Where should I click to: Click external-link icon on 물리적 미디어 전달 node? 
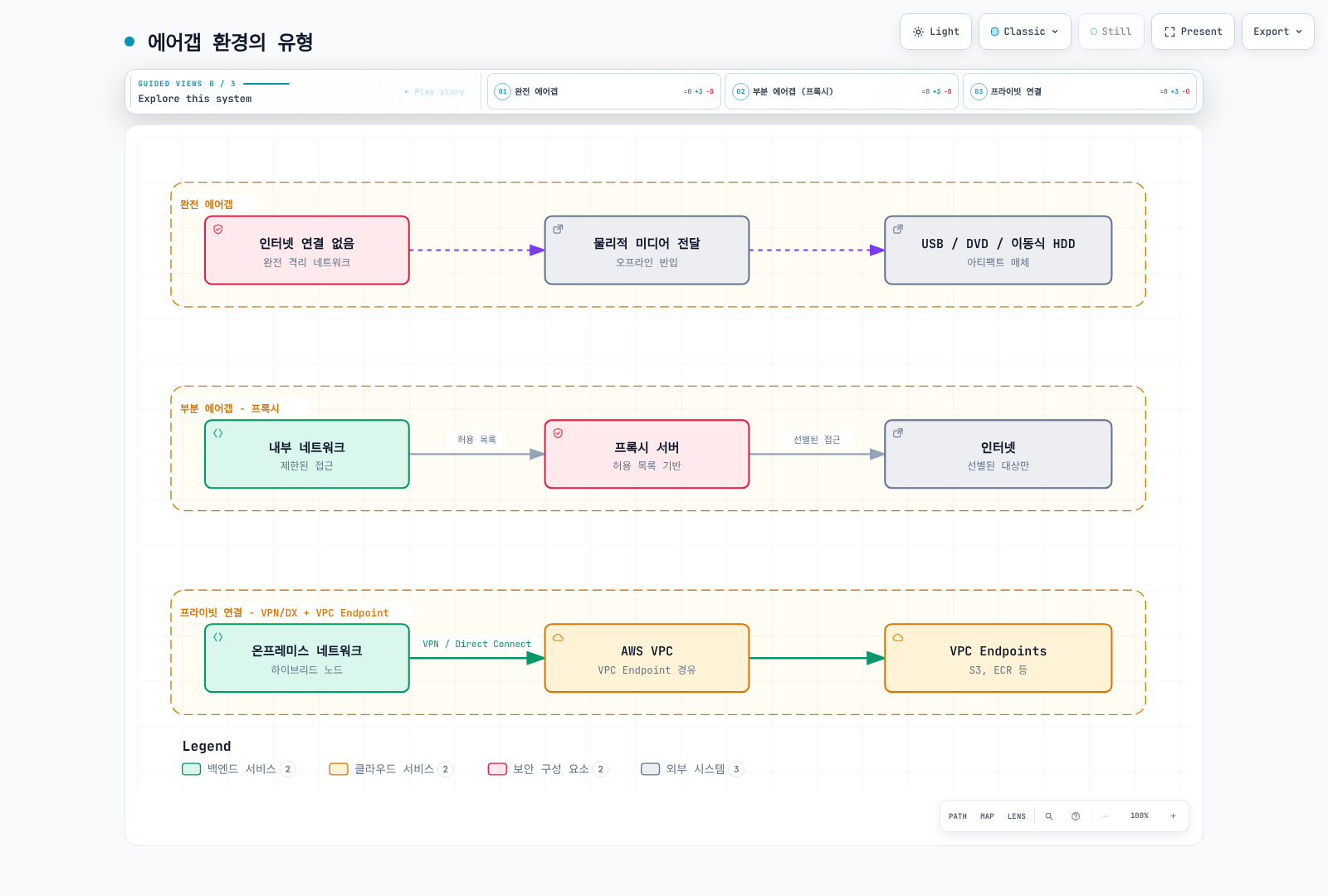(558, 229)
